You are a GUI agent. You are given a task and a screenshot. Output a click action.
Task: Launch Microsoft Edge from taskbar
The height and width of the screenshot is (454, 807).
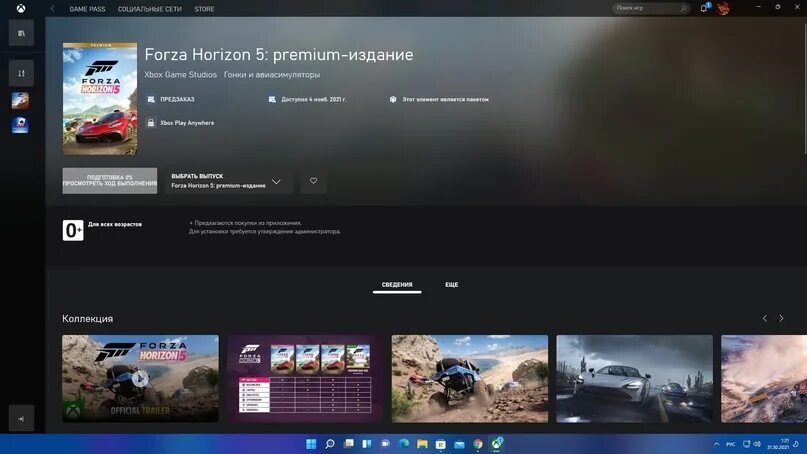[x=404, y=444]
